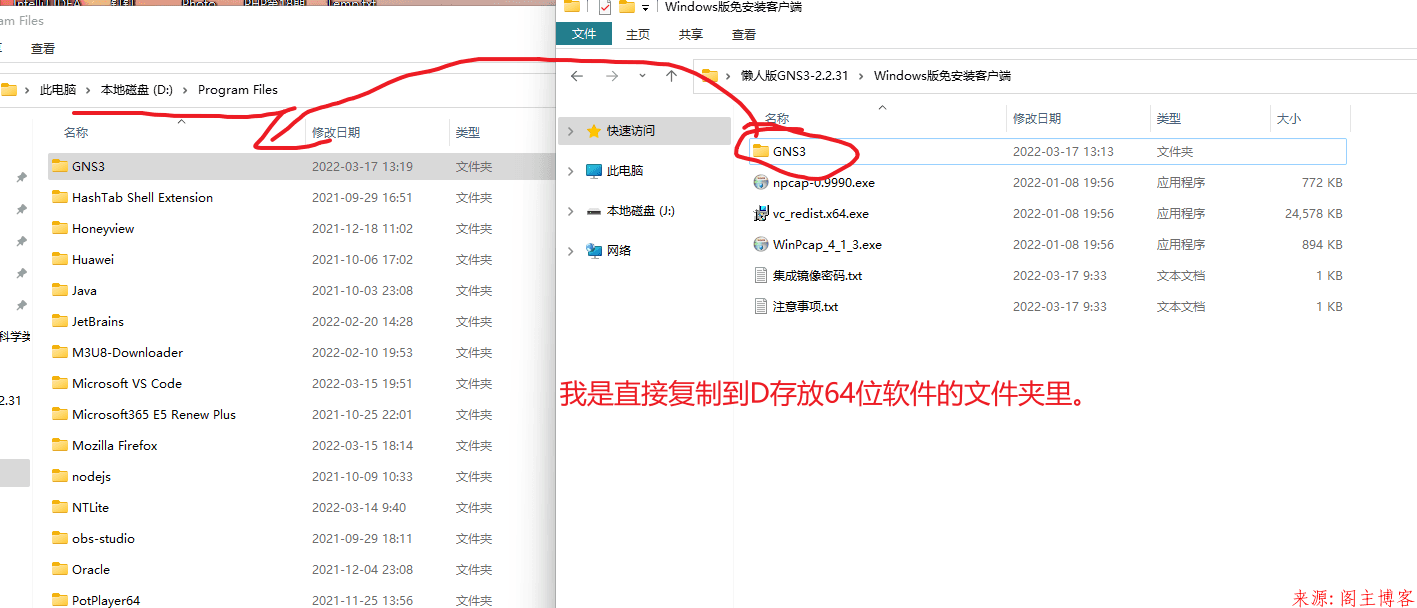Select the JetBrains folder icon

(x=59, y=321)
